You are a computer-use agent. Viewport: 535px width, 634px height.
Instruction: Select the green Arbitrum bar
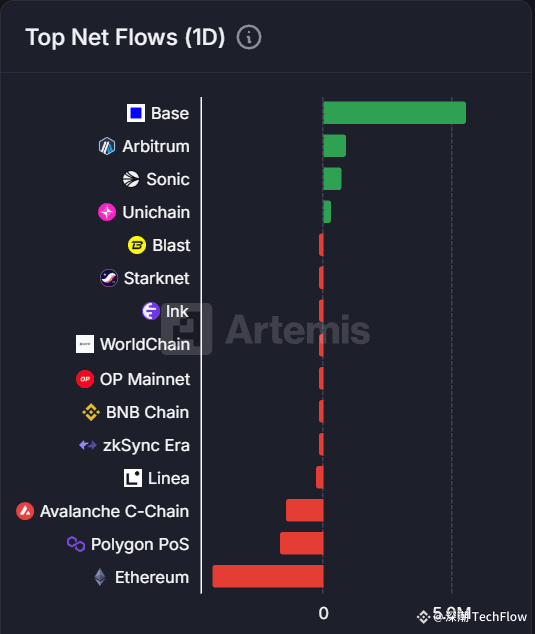click(x=335, y=146)
